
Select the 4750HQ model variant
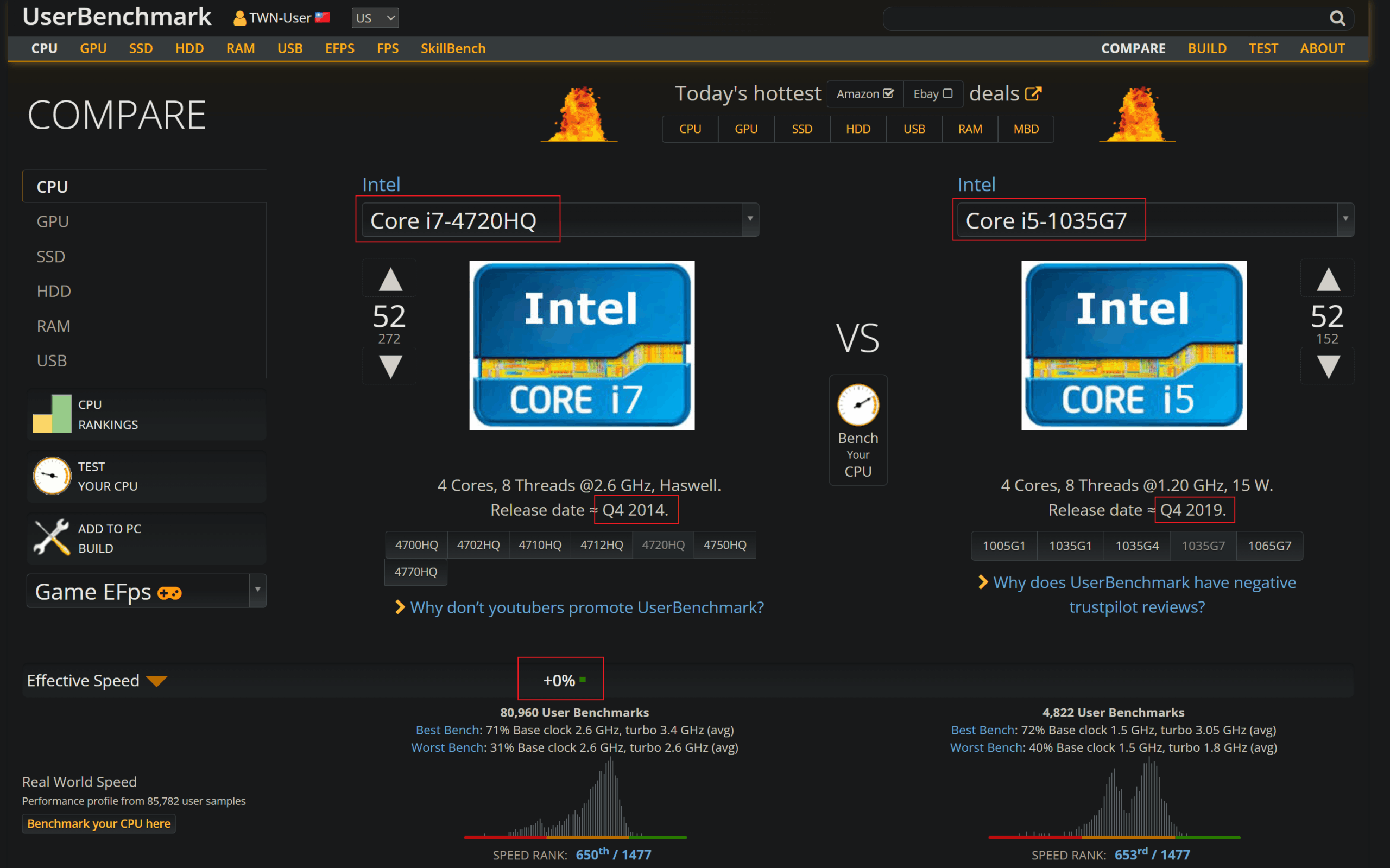[724, 545]
